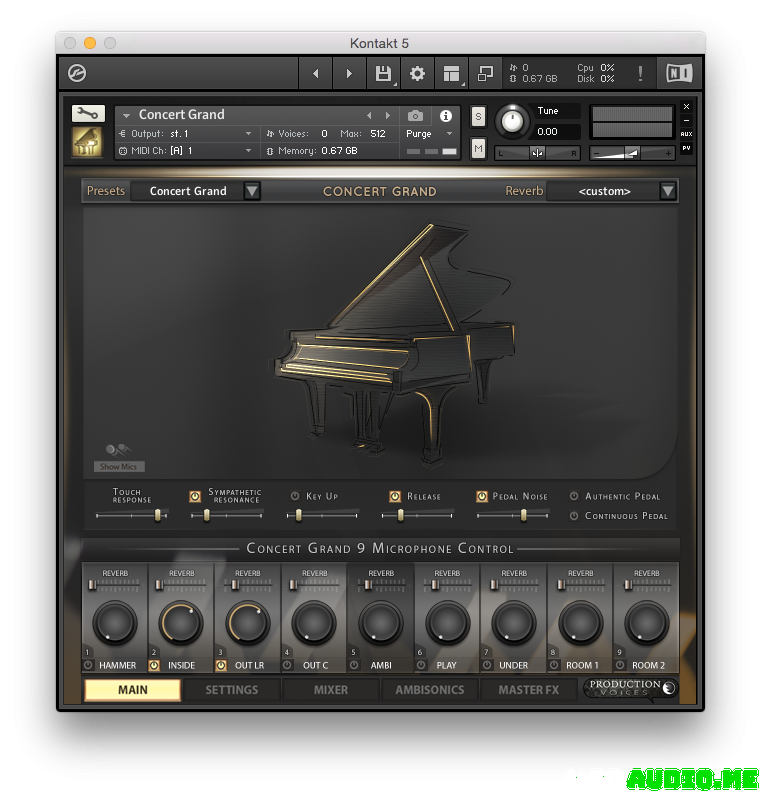Click the Tune knob
Viewport: 761px width, 792px height.
tap(512, 121)
